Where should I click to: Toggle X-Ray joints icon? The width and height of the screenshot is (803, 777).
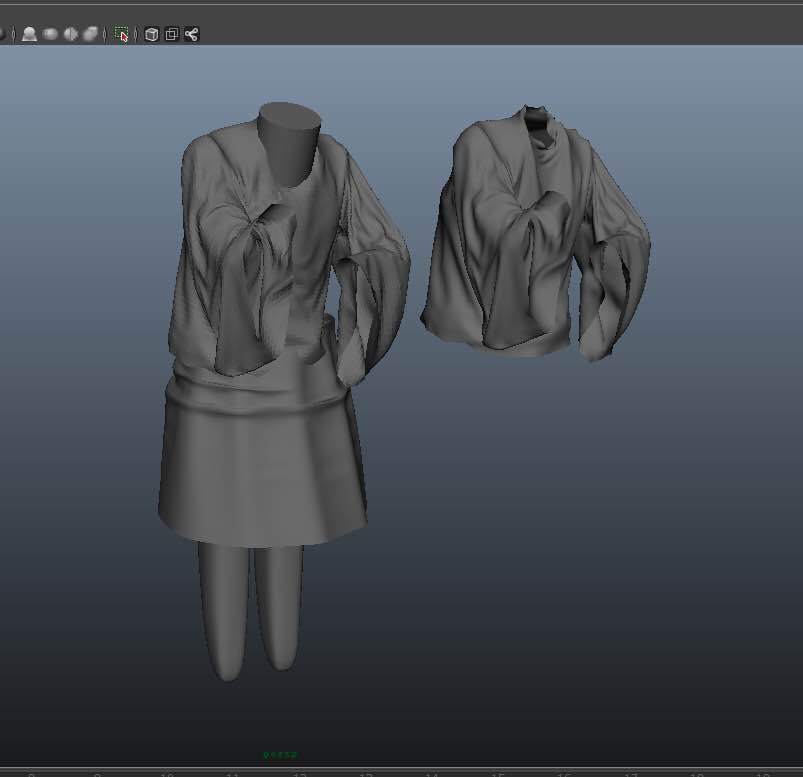tap(192, 34)
